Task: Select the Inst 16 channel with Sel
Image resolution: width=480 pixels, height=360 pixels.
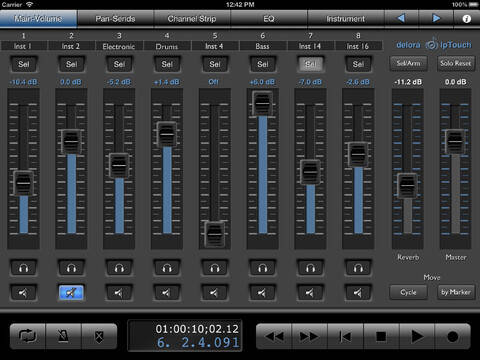Action: (358, 64)
